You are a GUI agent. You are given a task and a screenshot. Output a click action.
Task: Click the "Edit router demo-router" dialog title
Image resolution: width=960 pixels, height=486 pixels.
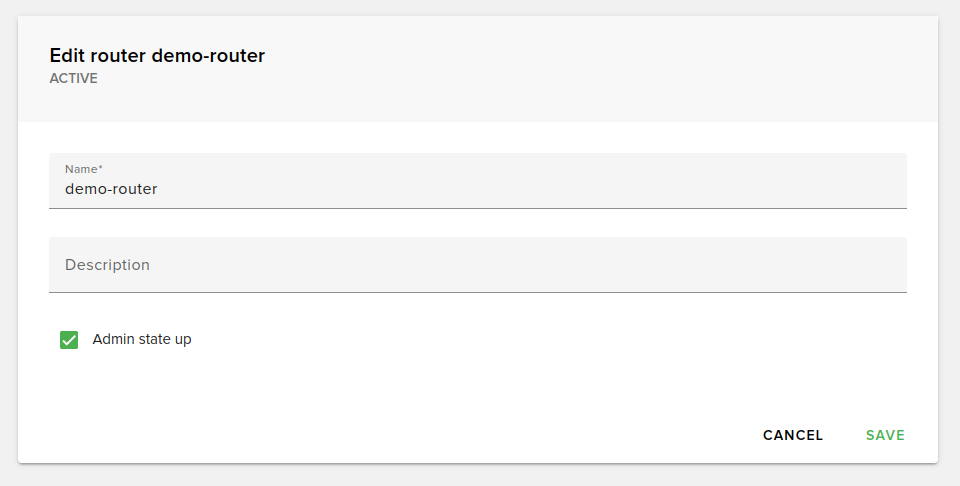pyautogui.click(x=157, y=56)
